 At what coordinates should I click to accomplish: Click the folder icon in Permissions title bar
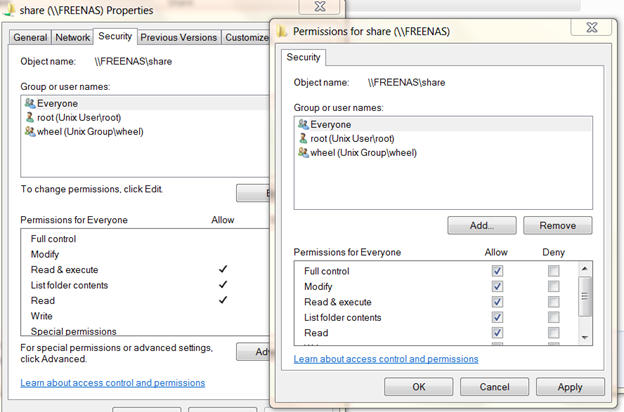(282, 32)
